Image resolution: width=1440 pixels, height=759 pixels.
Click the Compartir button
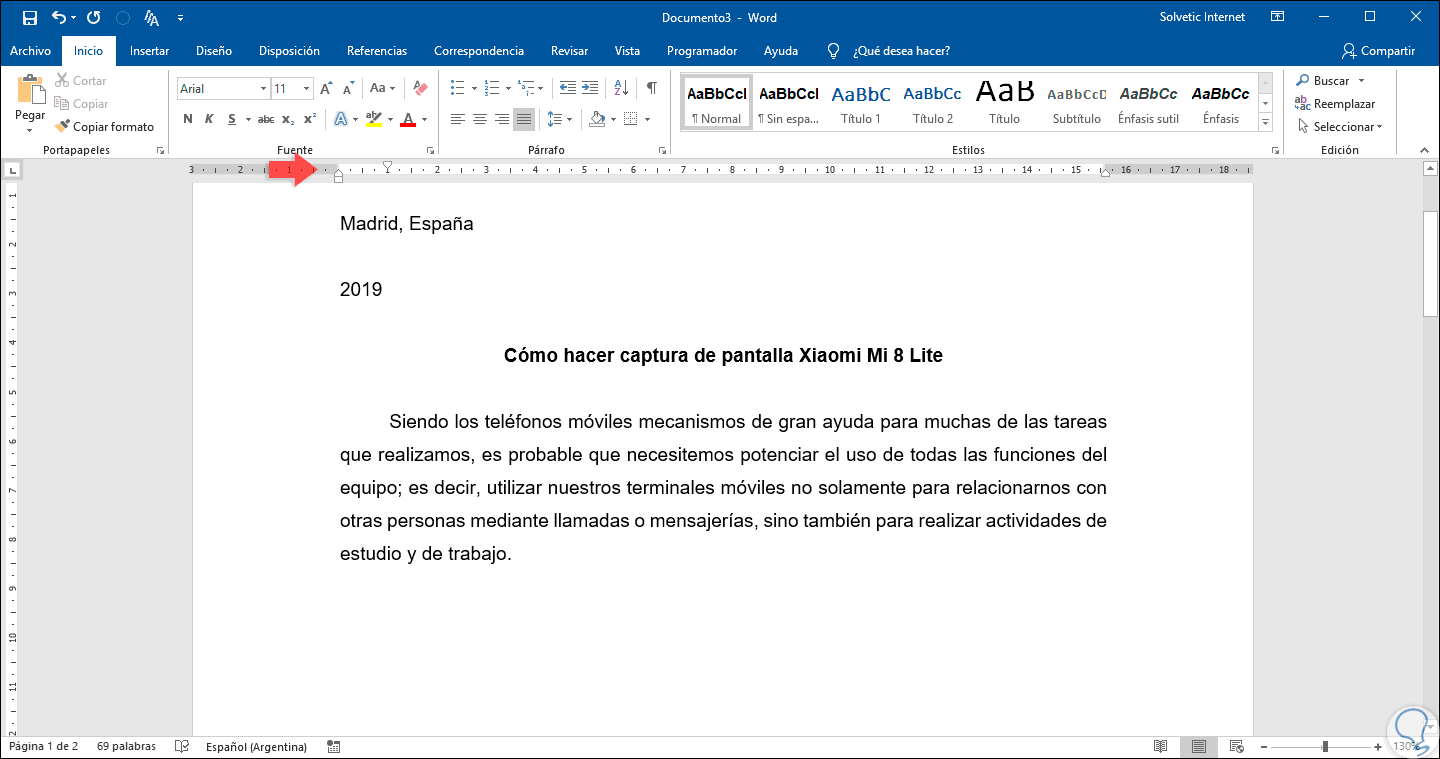pos(1379,51)
